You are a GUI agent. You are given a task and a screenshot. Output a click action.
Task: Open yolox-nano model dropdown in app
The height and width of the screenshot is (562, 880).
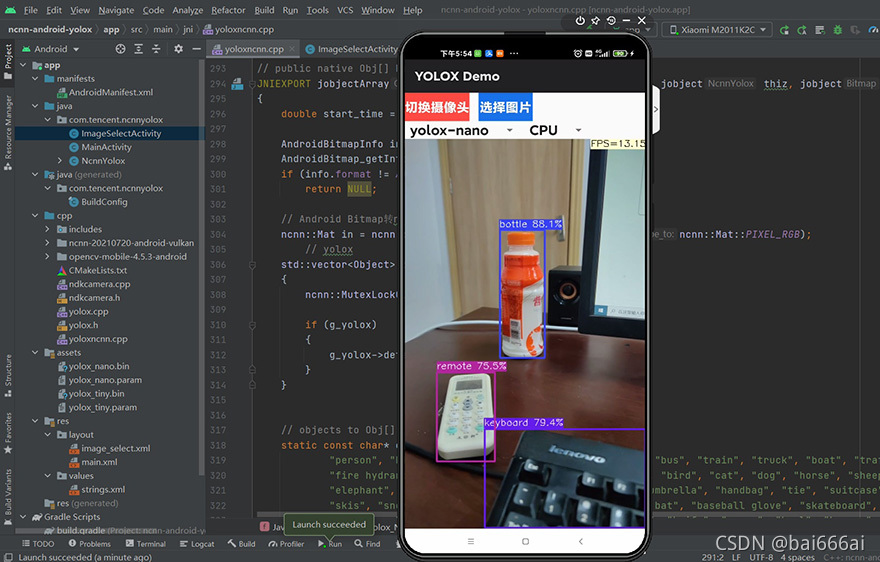461,131
